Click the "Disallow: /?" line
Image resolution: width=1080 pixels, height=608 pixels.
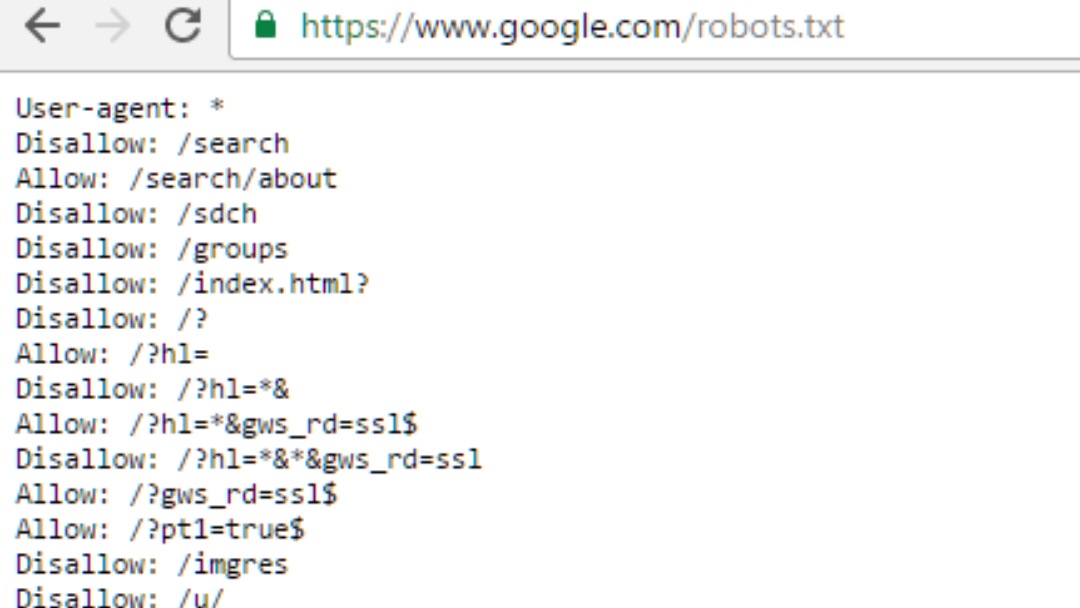click(112, 319)
